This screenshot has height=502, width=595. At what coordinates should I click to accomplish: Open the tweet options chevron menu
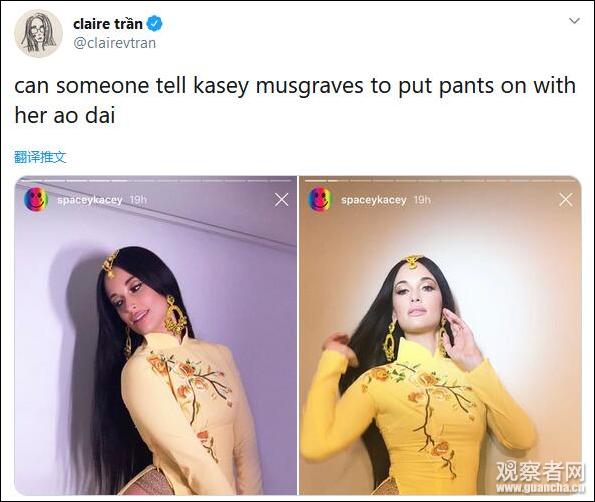click(575, 20)
